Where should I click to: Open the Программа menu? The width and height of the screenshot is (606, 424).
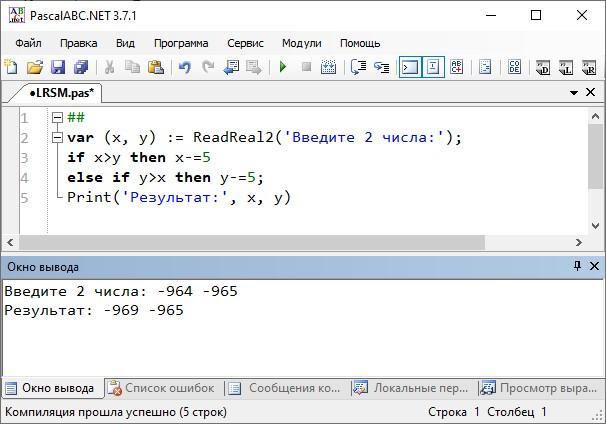(x=181, y=43)
